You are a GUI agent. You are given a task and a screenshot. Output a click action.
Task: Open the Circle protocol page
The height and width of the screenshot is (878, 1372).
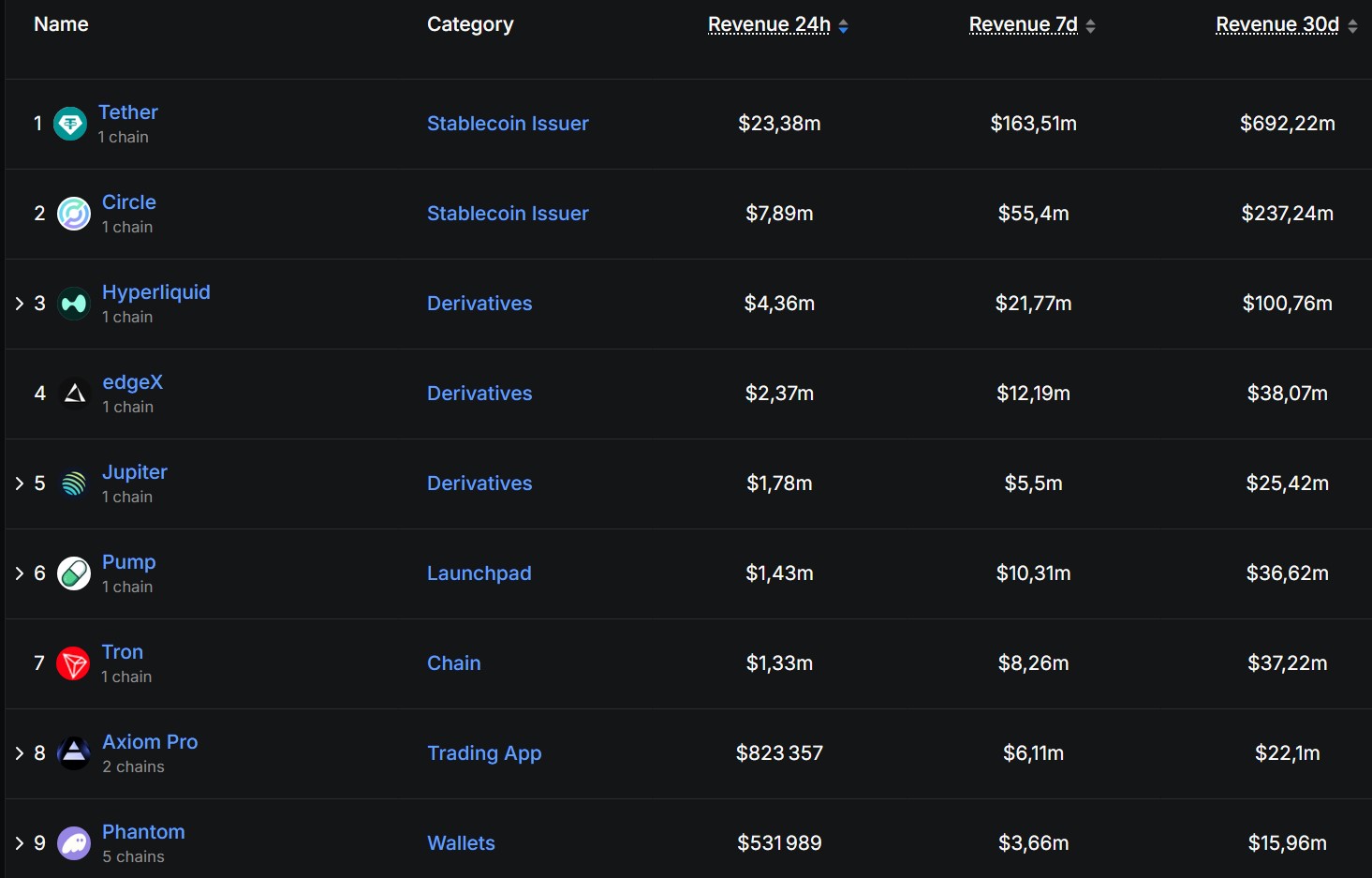tap(128, 201)
